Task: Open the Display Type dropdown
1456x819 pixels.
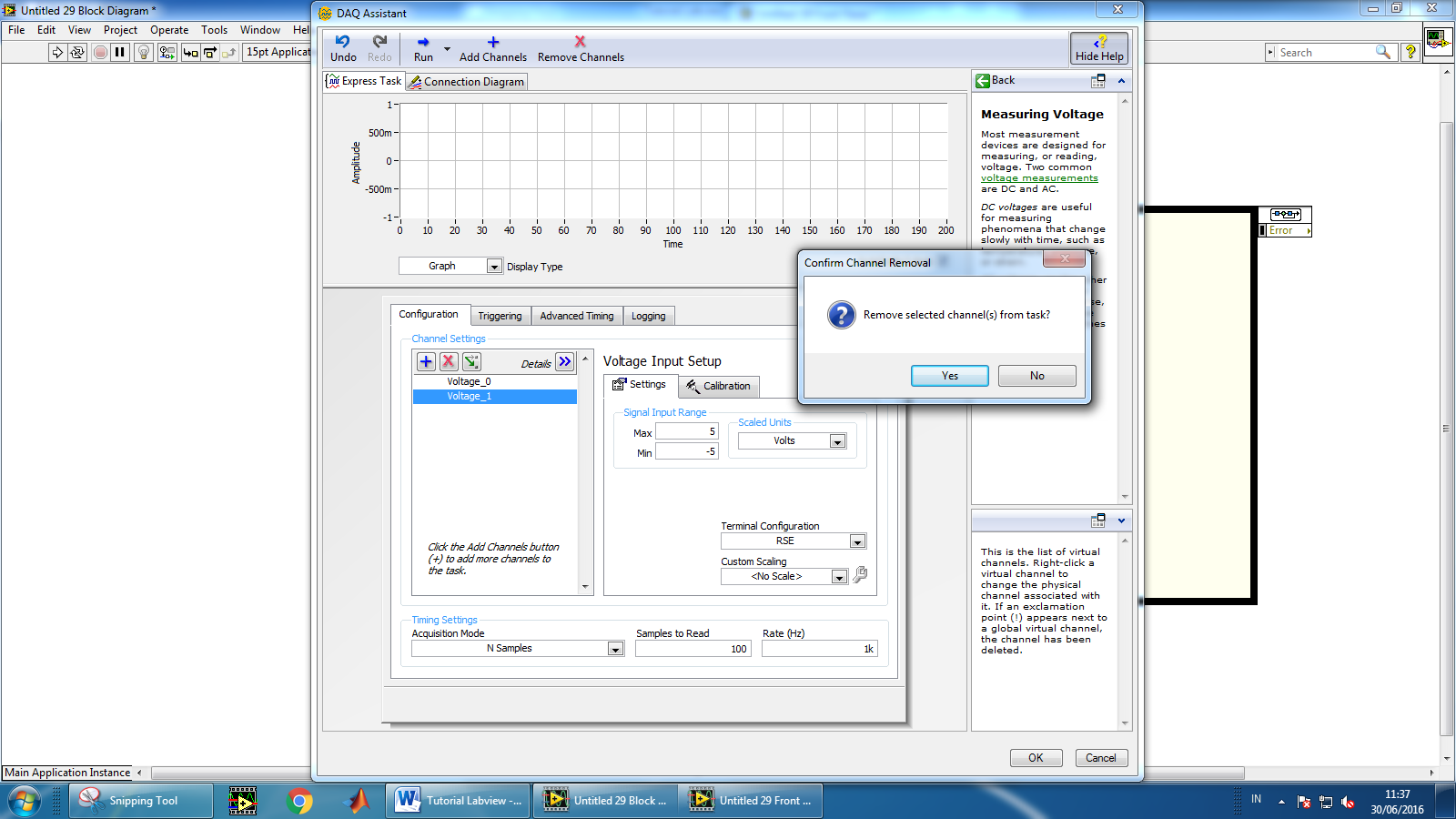Action: pos(494,267)
